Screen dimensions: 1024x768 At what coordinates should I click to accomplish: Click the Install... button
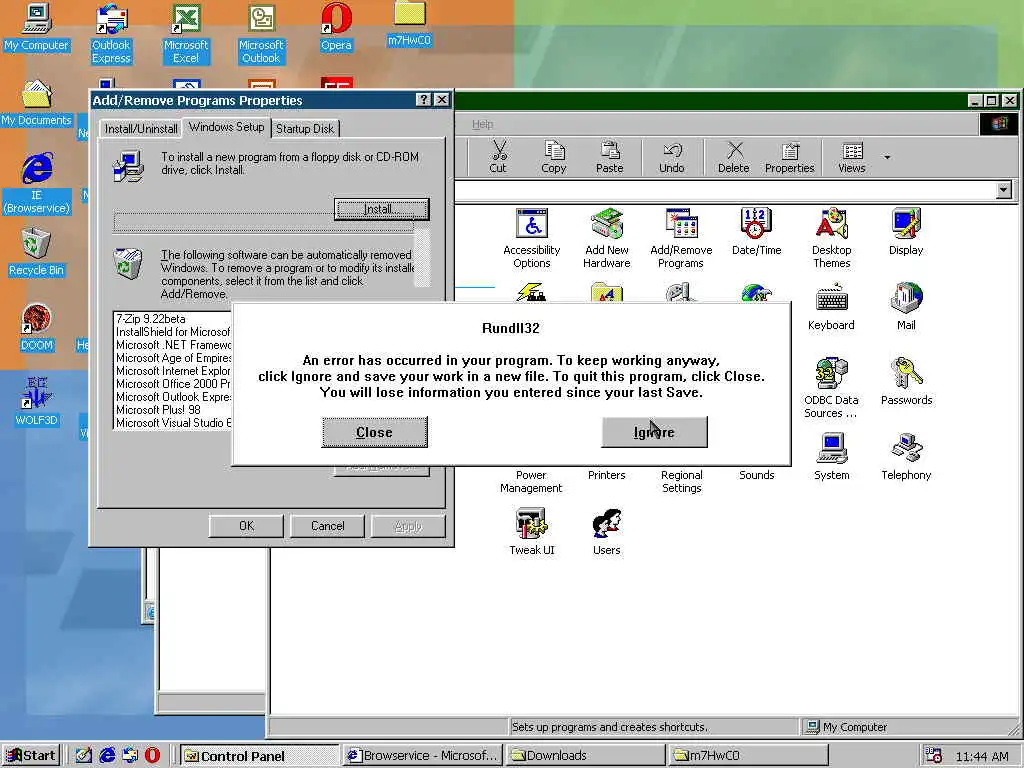[x=381, y=209]
